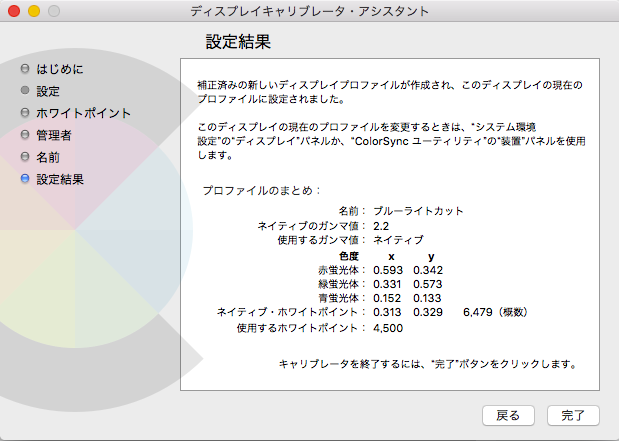Click the bullet next to 名前
619x441 pixels.
click(x=25, y=157)
